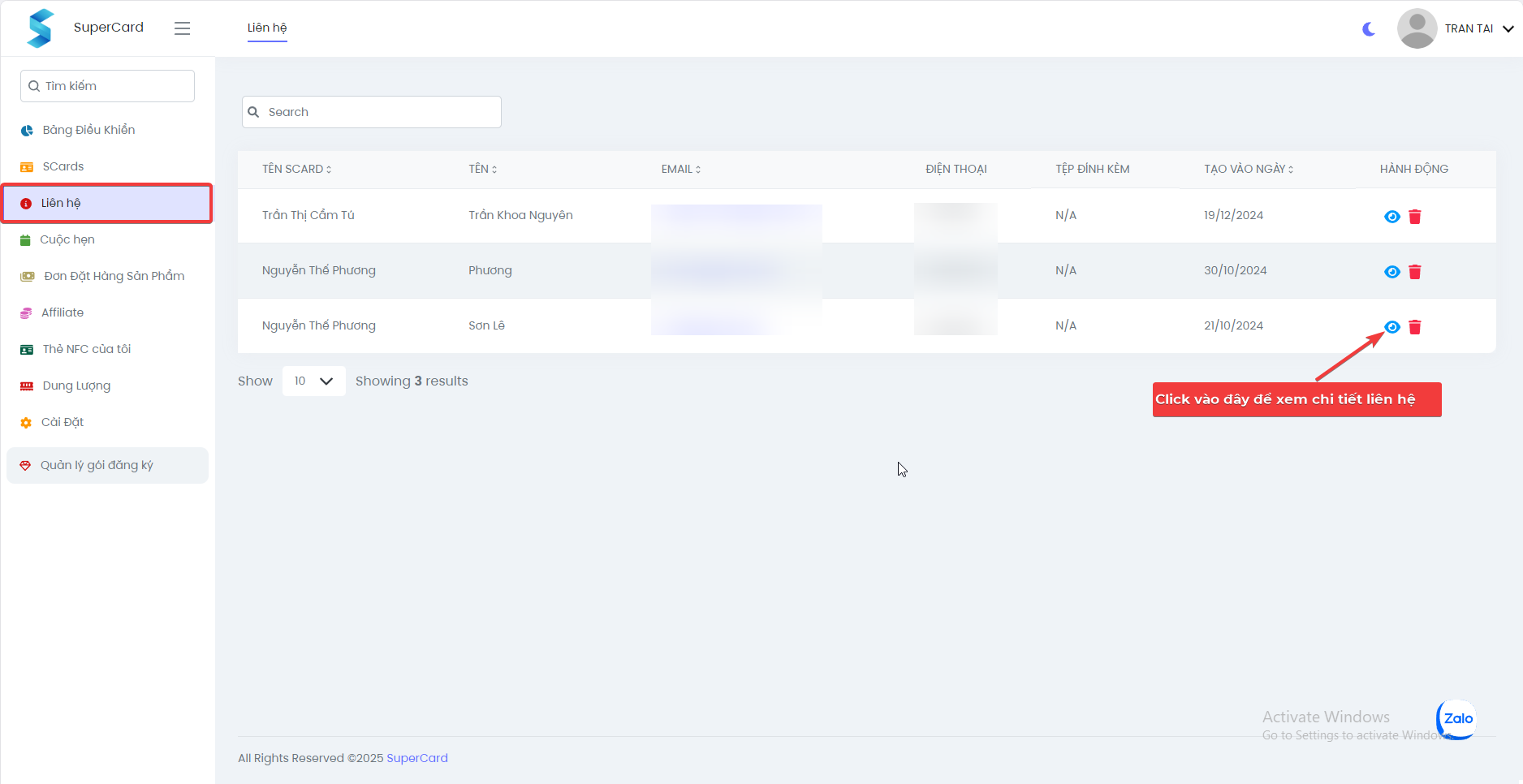Expand the Show 10 rows dropdown
Viewport: 1523px width, 784px height.
(x=313, y=381)
